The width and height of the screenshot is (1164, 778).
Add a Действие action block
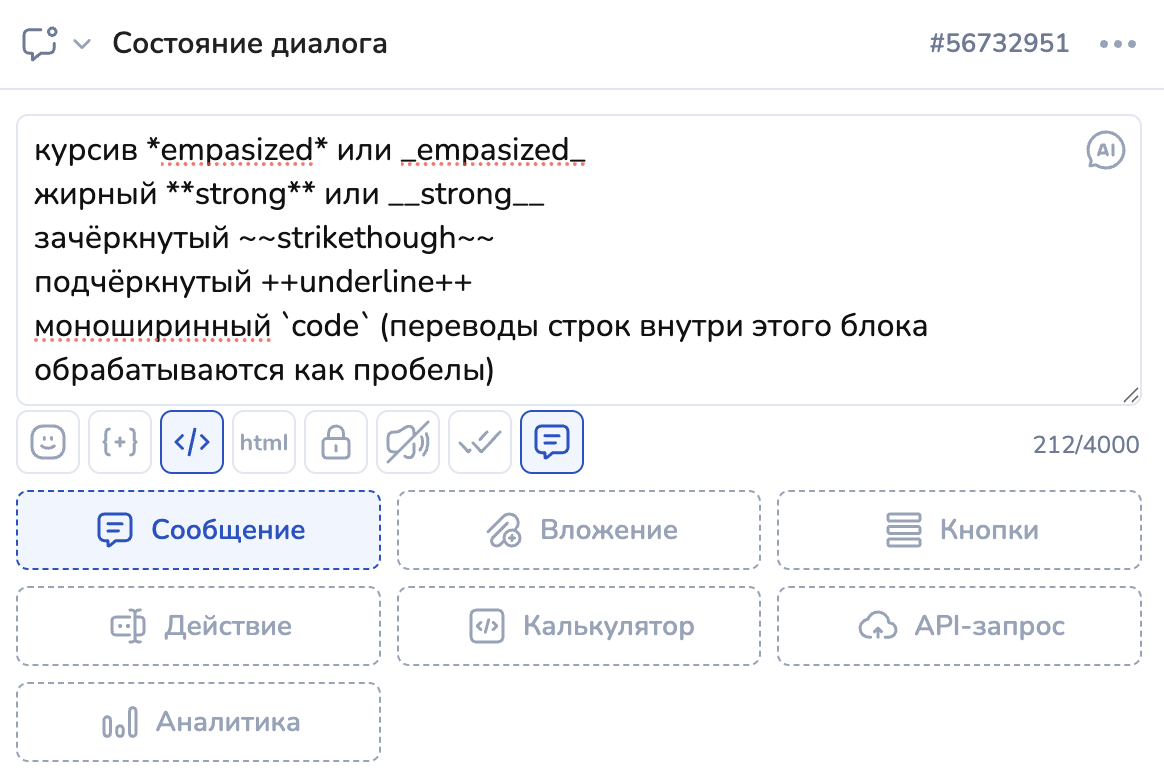click(198, 626)
